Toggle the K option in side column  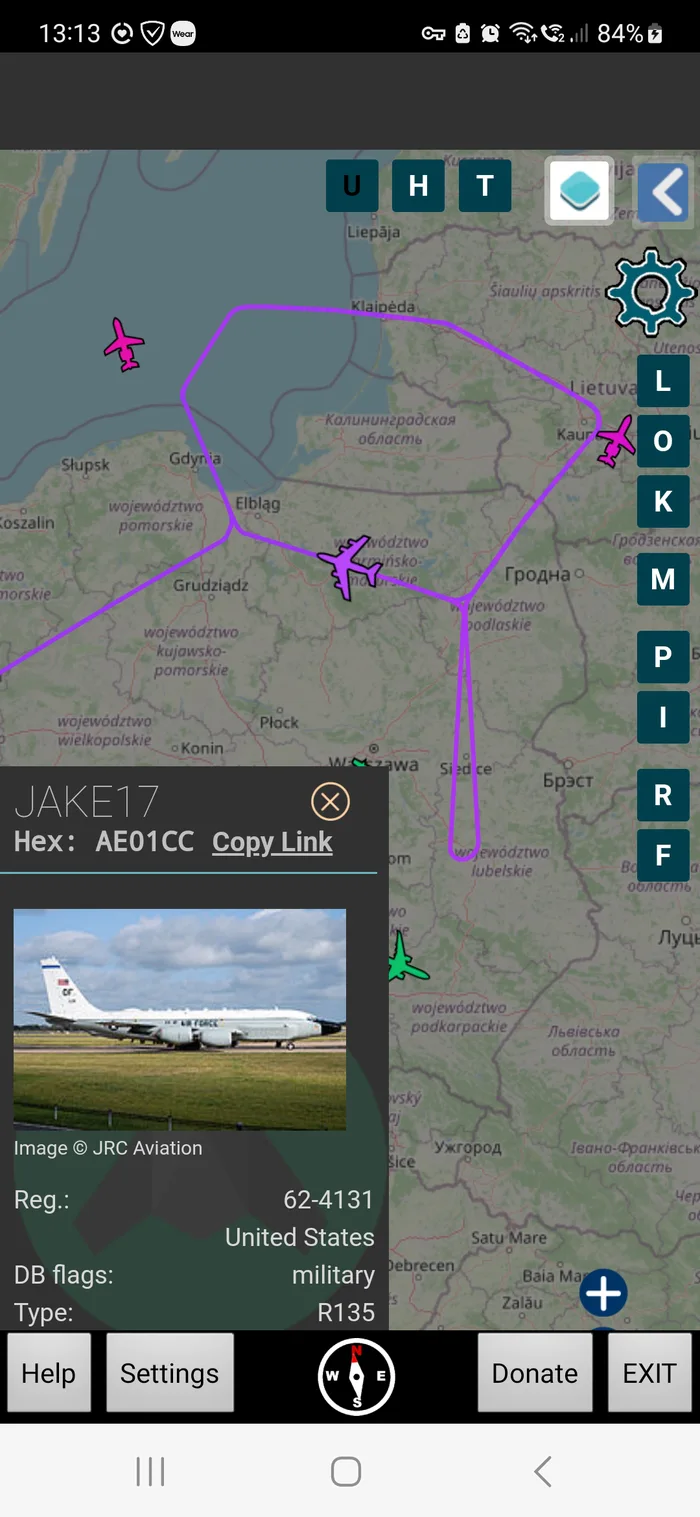click(x=663, y=501)
